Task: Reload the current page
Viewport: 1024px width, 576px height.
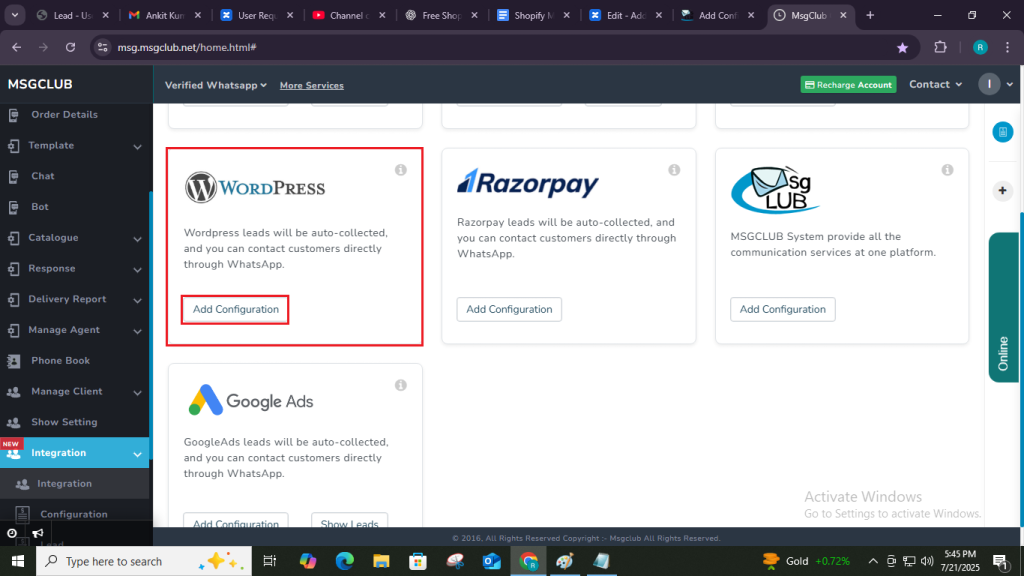Action: 71,47
